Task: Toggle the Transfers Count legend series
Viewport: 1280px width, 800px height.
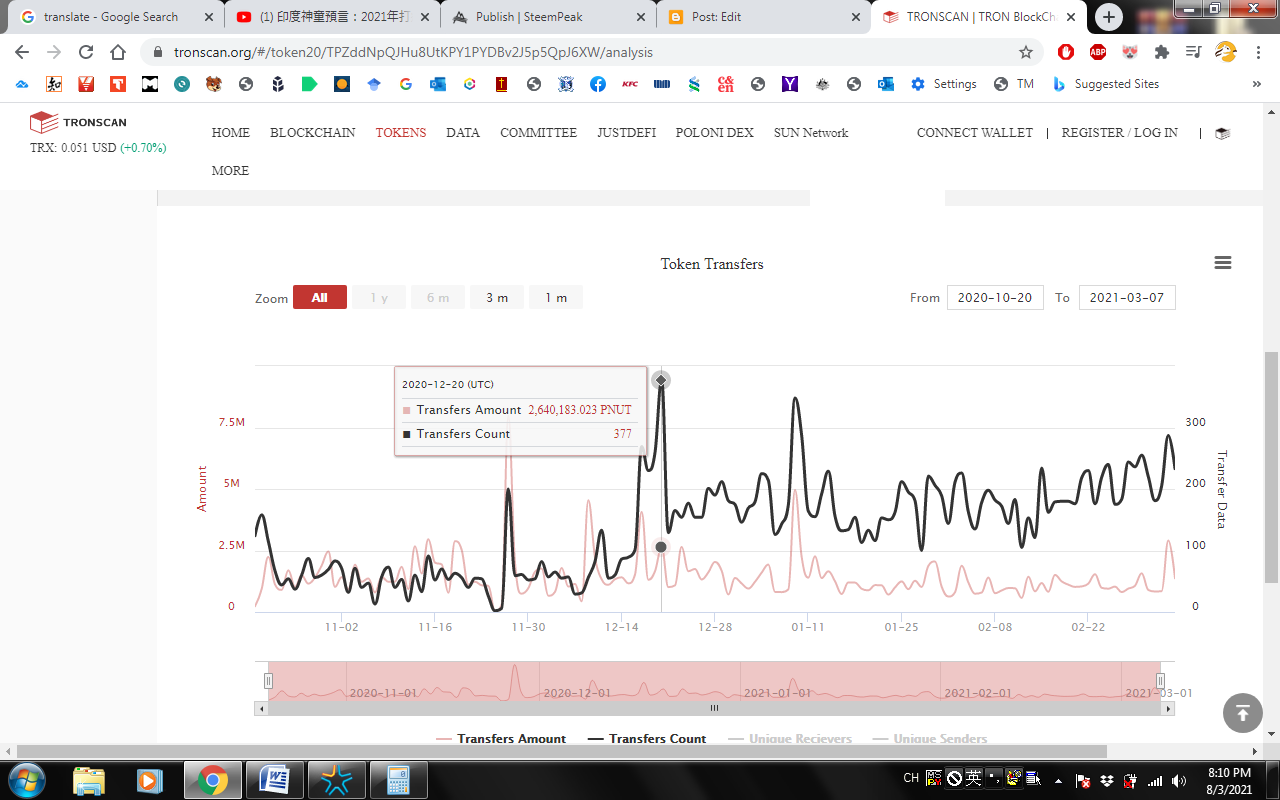Action: (647, 739)
